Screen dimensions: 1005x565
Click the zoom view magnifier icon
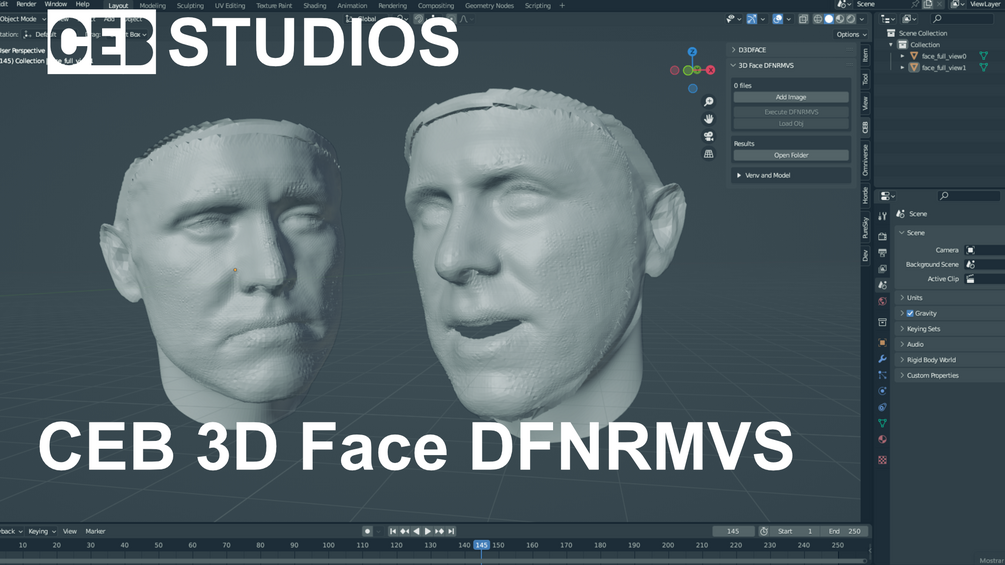coord(708,102)
